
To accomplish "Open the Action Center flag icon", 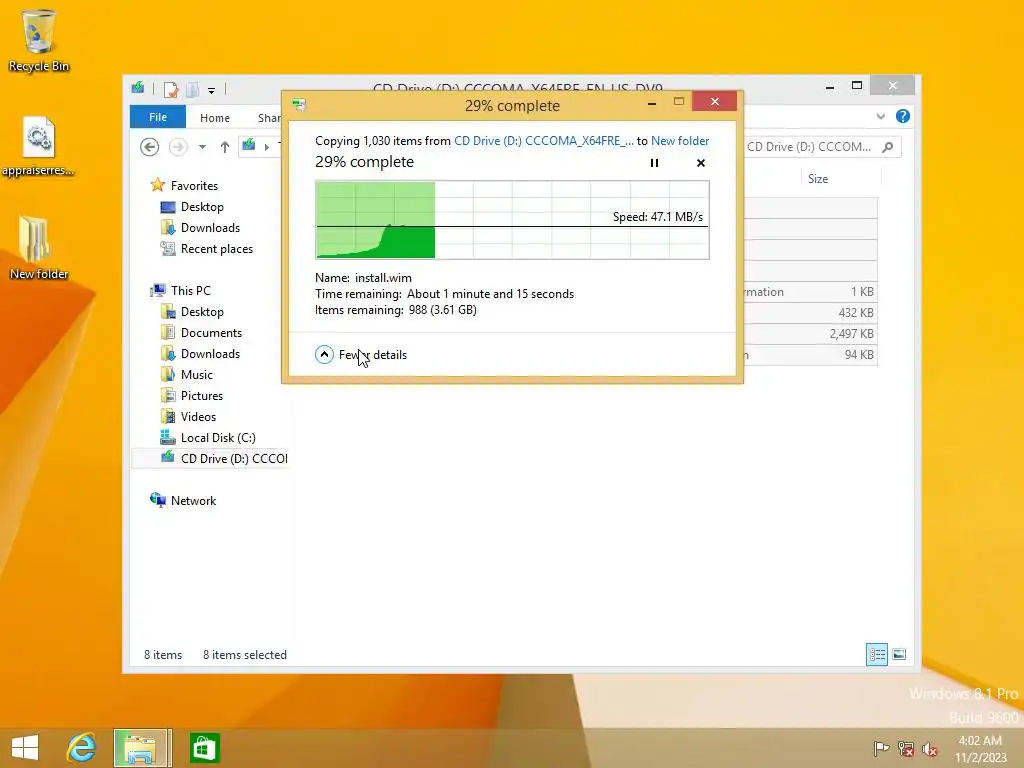I will coord(881,748).
